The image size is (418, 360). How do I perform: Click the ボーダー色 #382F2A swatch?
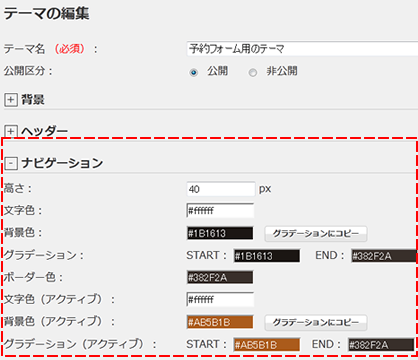[220, 277]
